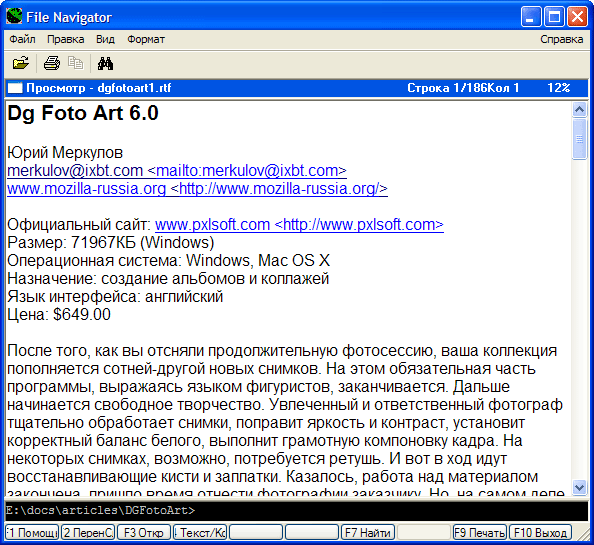Click the F7 Найти function button

368,532
